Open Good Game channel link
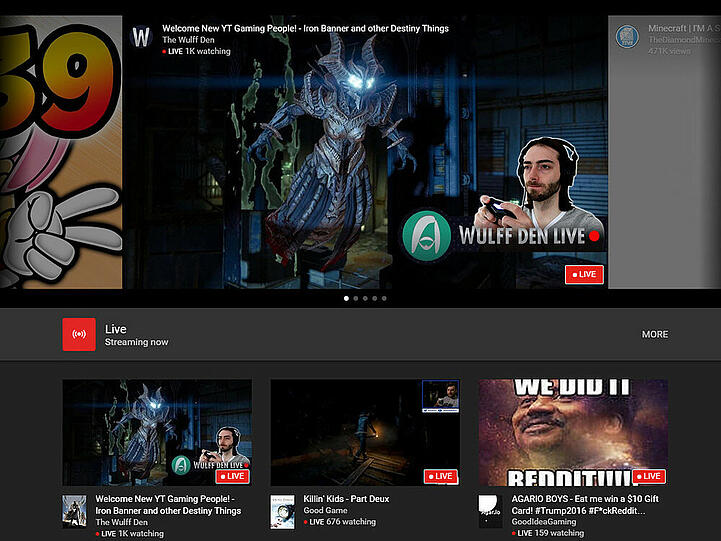721x541 pixels. point(325,510)
